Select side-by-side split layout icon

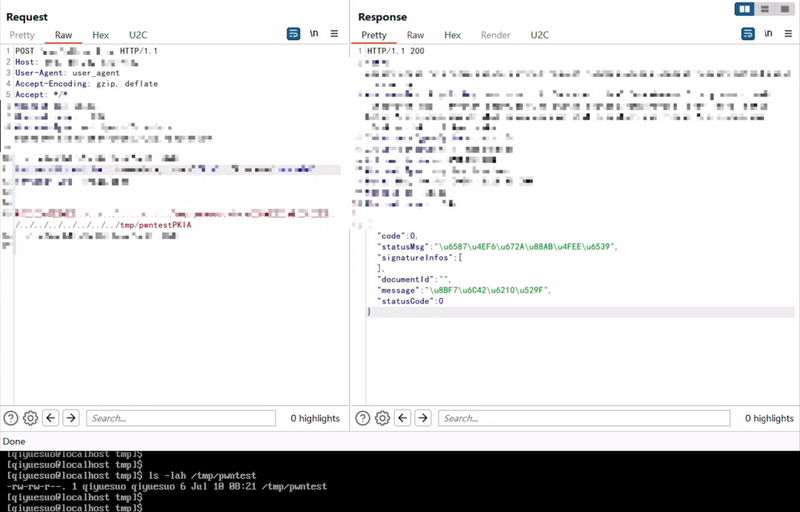744,9
